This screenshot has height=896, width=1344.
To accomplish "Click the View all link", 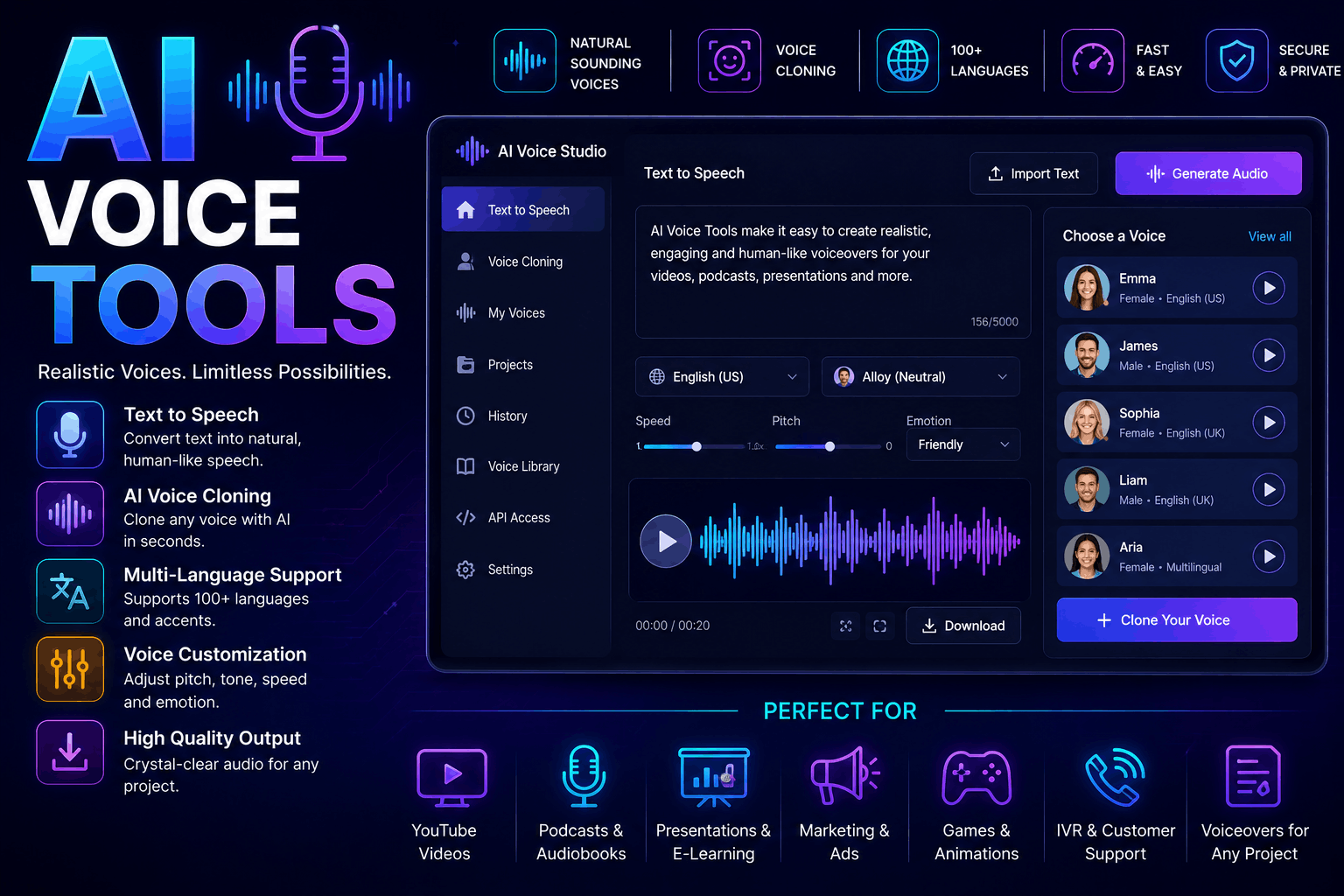I will coord(1270,236).
